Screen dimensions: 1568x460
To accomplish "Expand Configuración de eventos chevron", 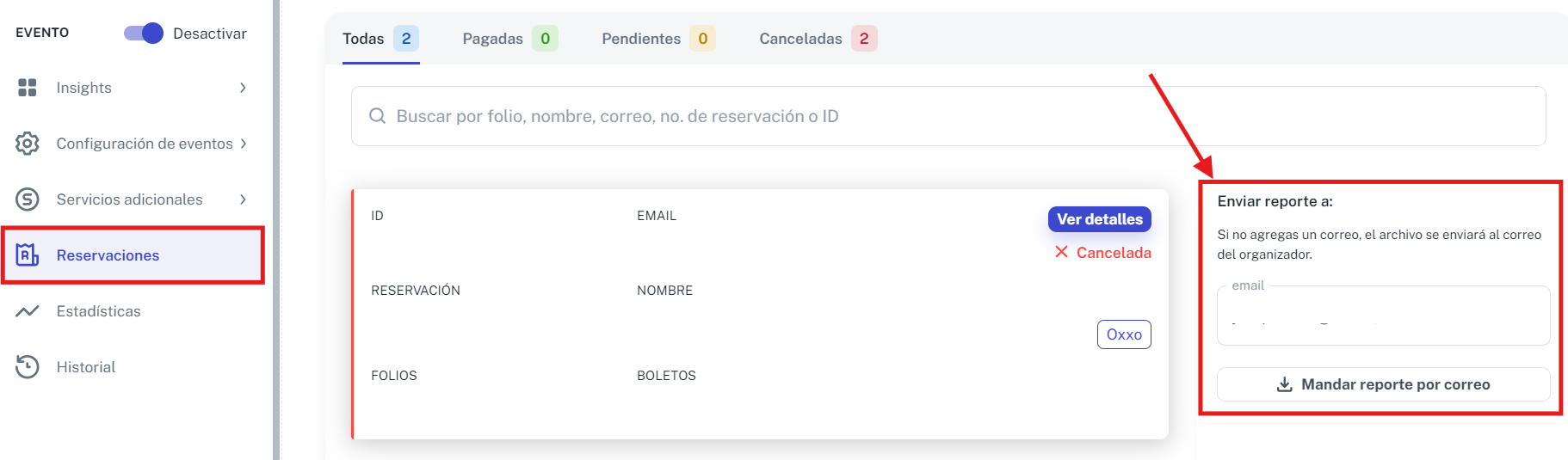I will click(244, 144).
